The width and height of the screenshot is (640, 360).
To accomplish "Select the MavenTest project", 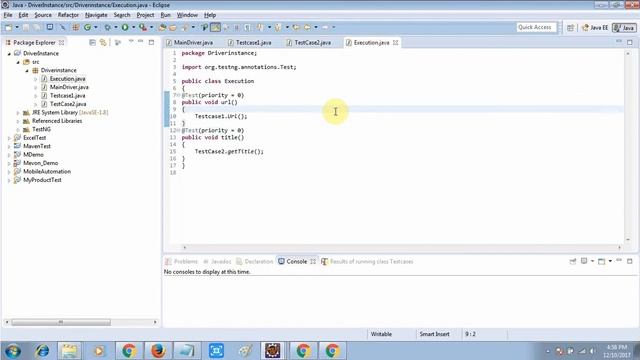I will [x=37, y=146].
